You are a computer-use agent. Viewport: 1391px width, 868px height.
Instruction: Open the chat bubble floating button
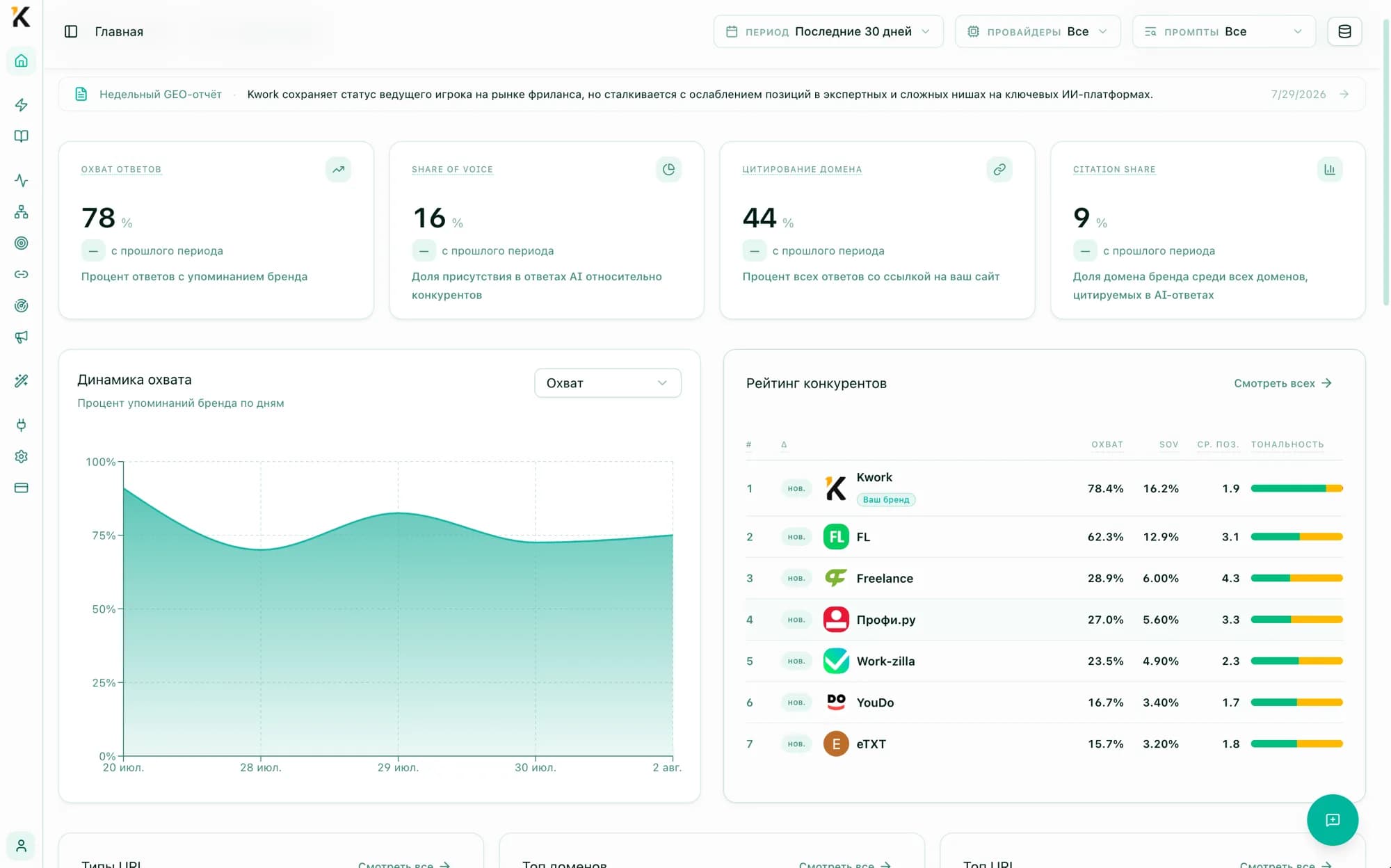(1332, 819)
